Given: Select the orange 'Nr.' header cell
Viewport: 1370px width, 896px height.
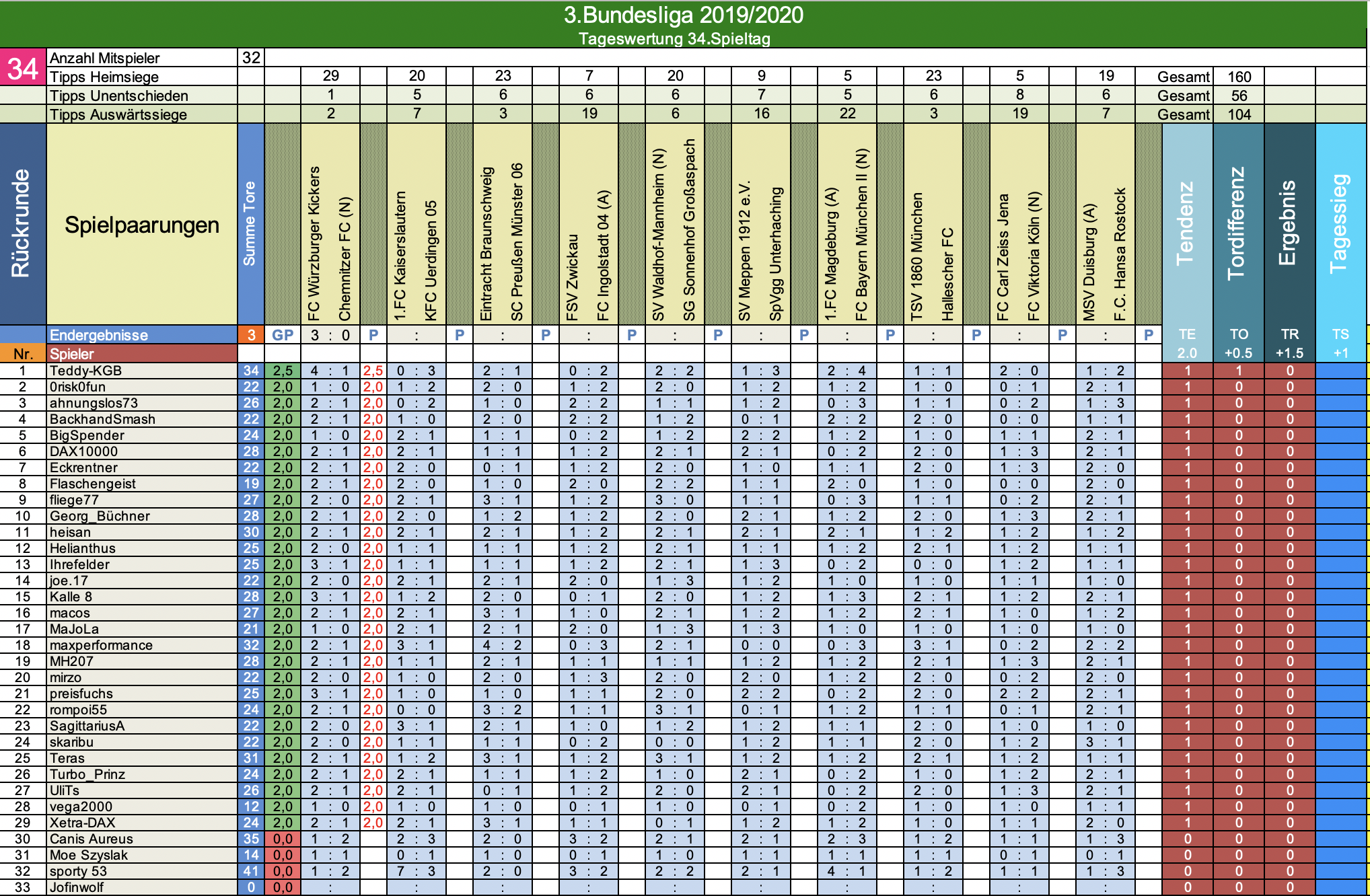Looking at the screenshot, I should point(23,354).
